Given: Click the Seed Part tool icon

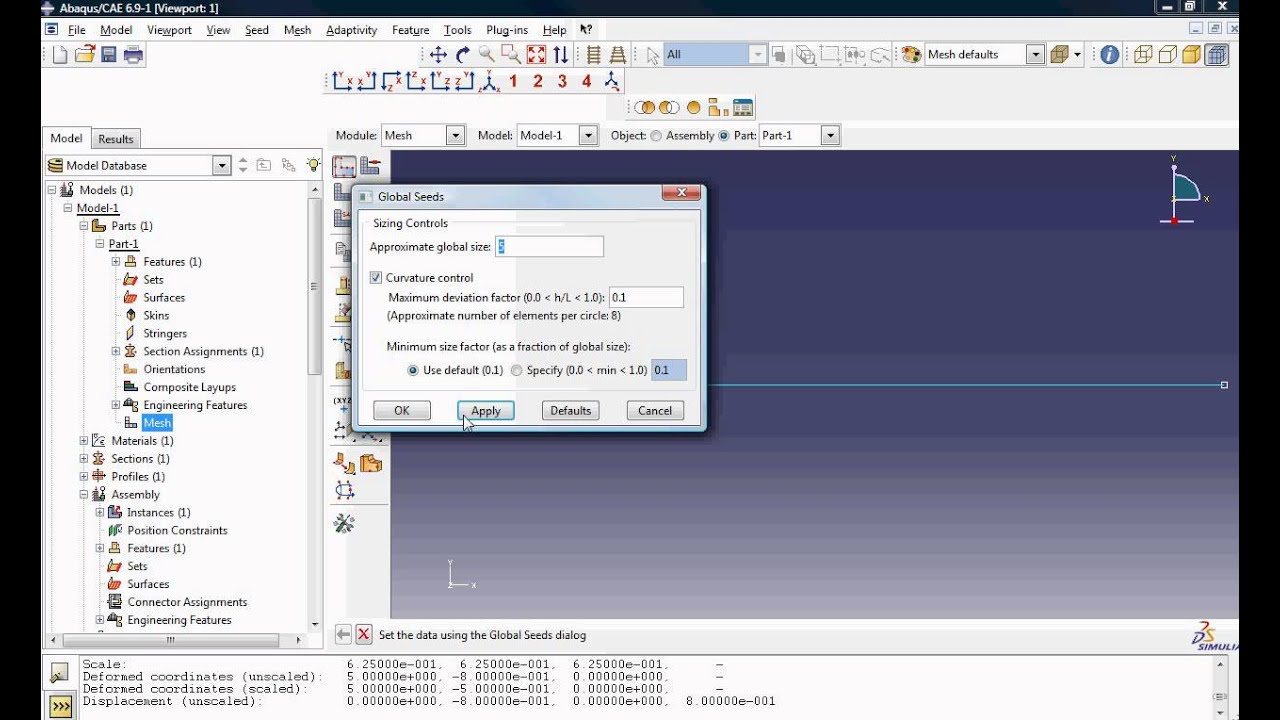Looking at the screenshot, I should (344, 167).
